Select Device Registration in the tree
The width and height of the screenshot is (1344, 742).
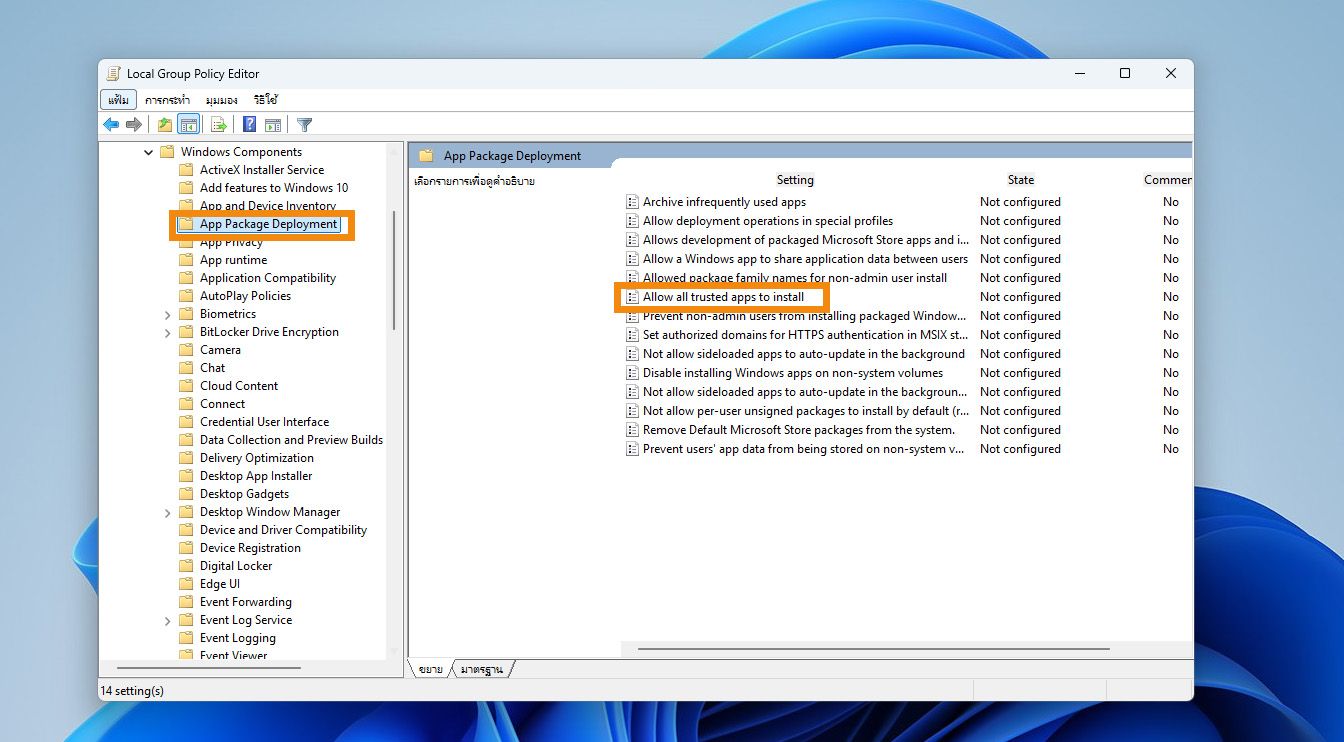(x=250, y=548)
